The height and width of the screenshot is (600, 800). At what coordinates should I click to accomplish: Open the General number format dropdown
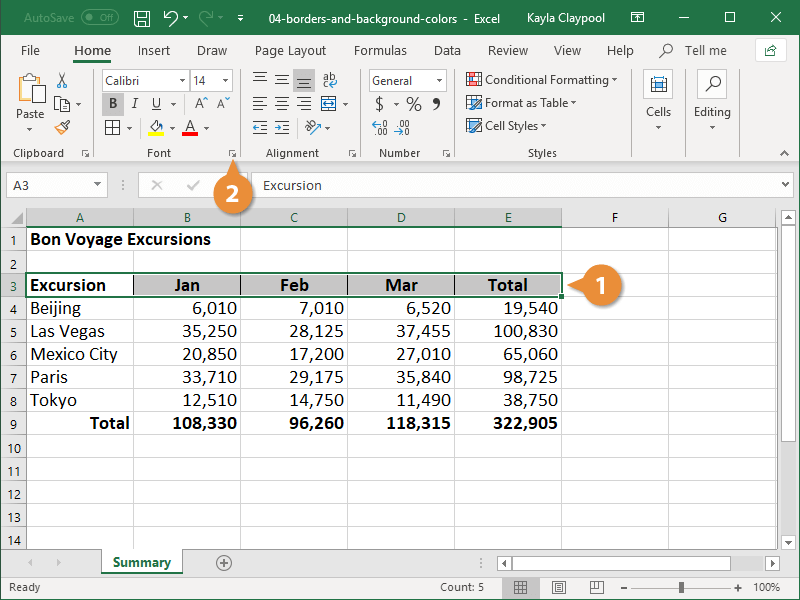440,80
